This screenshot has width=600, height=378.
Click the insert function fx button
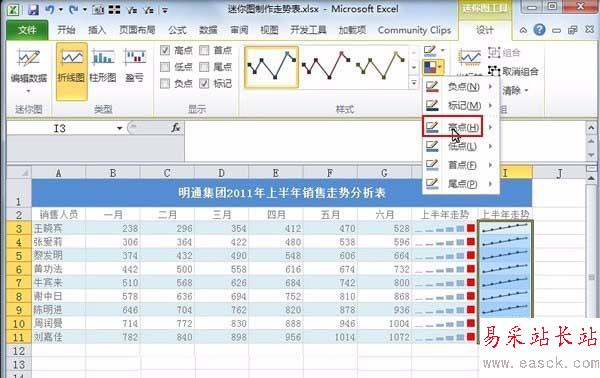click(x=176, y=128)
